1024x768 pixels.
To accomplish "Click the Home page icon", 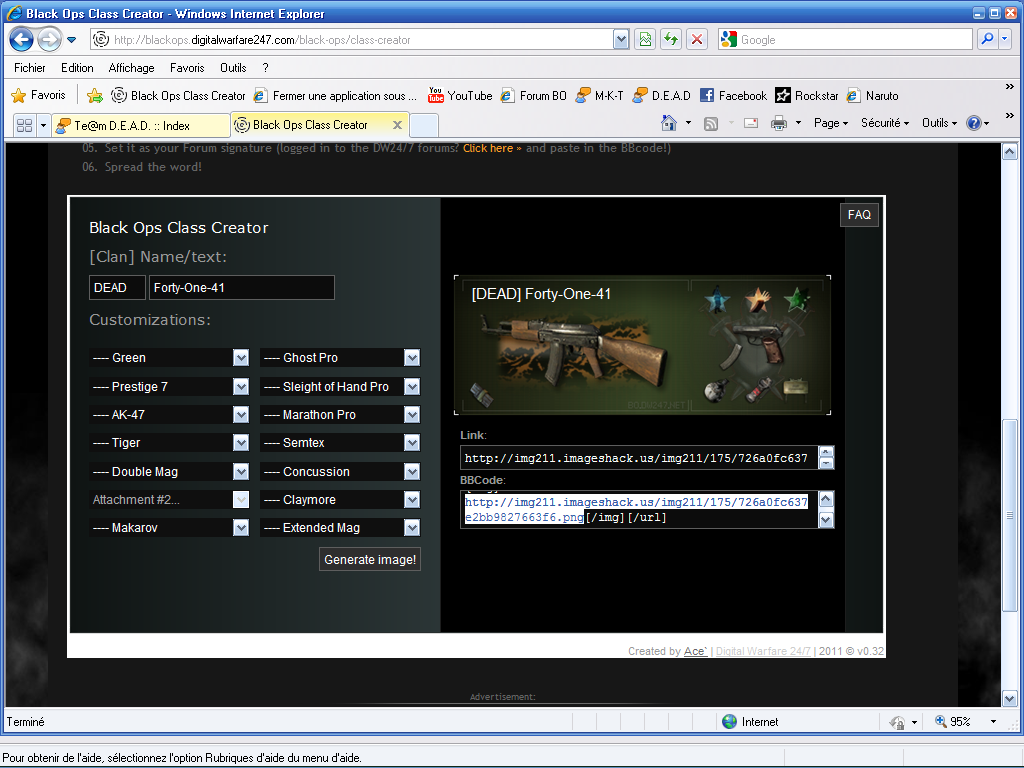I will coord(669,123).
